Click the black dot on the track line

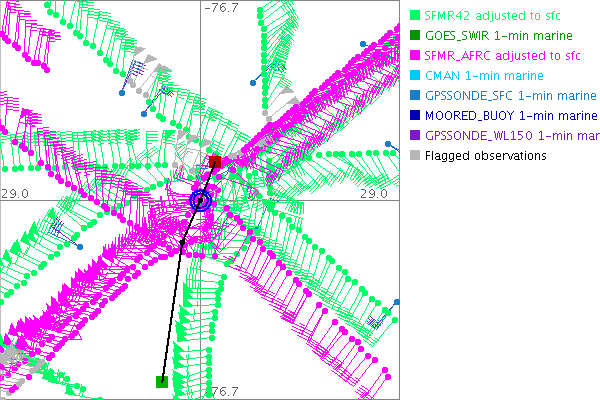[182, 242]
